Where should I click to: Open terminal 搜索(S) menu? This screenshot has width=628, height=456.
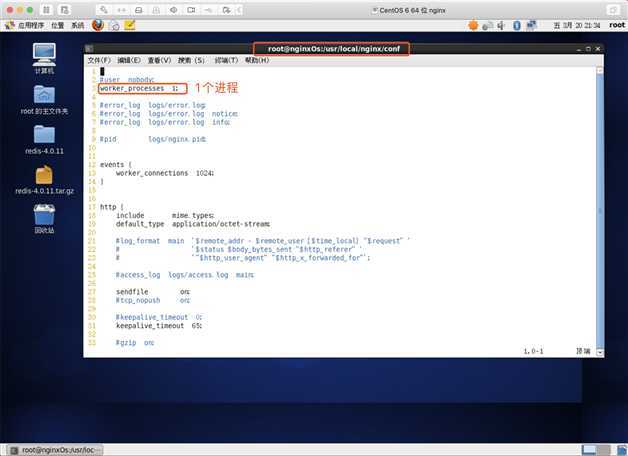click(191, 60)
